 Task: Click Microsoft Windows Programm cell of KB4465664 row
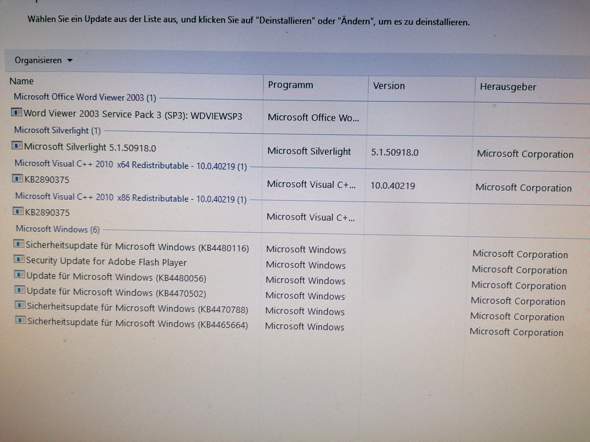coord(304,327)
